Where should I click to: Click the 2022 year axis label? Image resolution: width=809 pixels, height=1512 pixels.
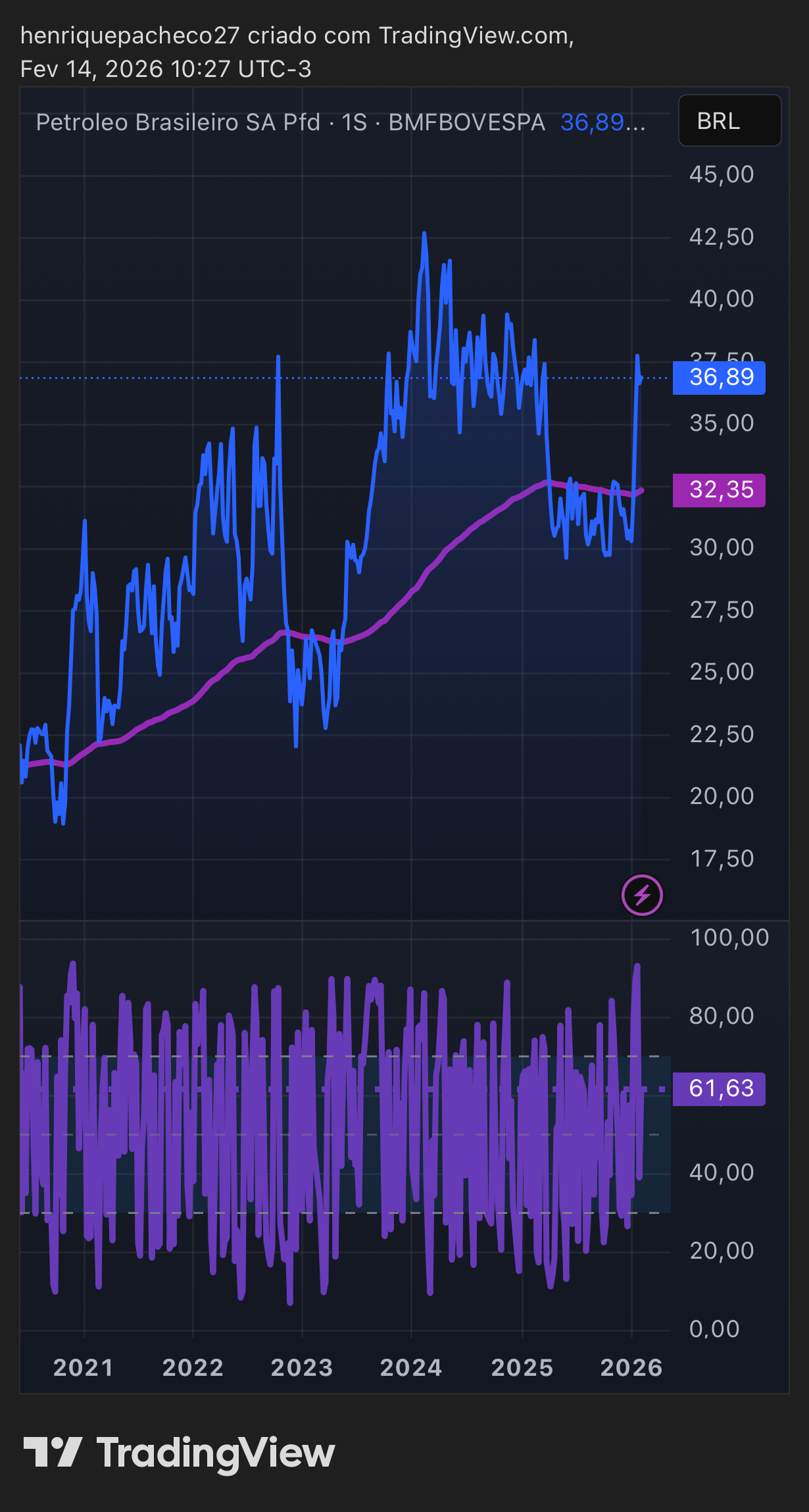(x=193, y=1368)
